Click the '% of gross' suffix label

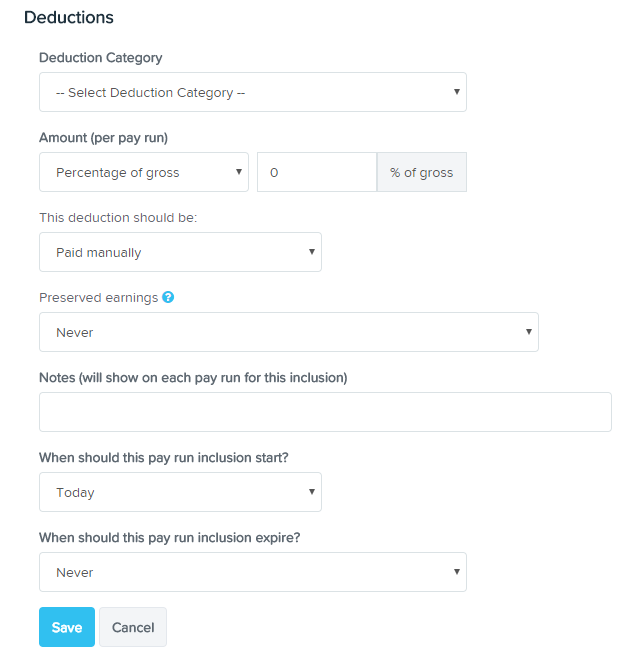(x=422, y=172)
